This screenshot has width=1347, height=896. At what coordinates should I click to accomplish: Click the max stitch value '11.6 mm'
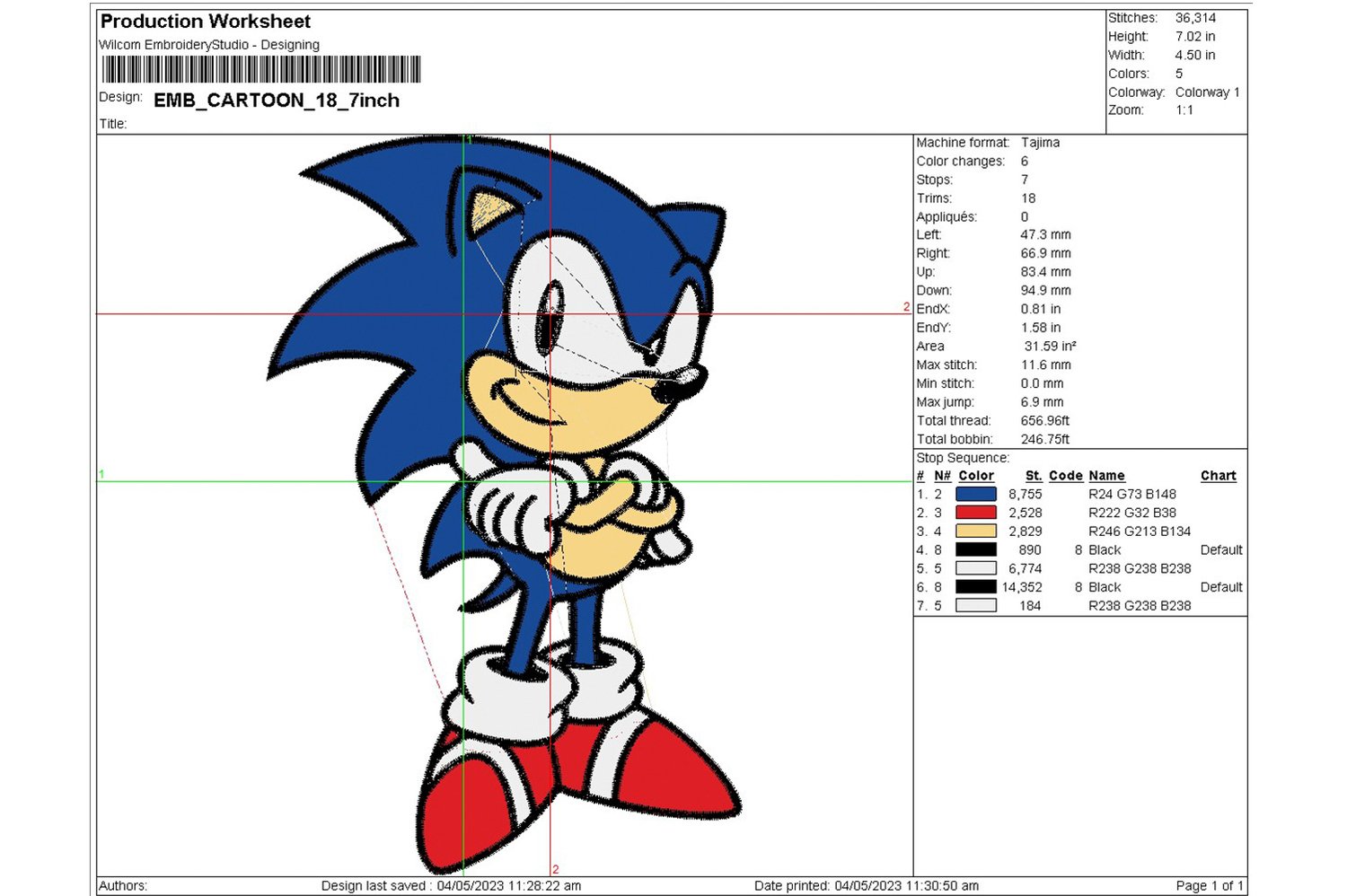1045,365
